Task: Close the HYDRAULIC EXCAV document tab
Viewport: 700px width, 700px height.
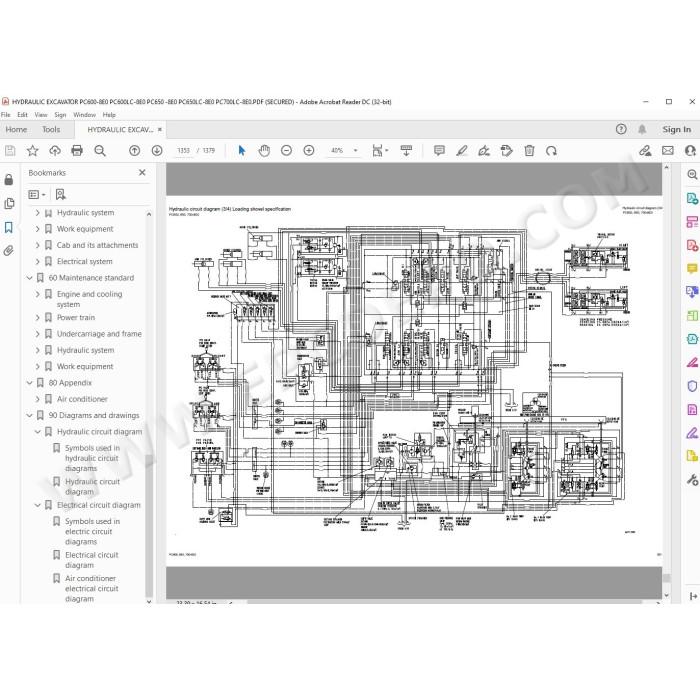Action: click(x=160, y=129)
